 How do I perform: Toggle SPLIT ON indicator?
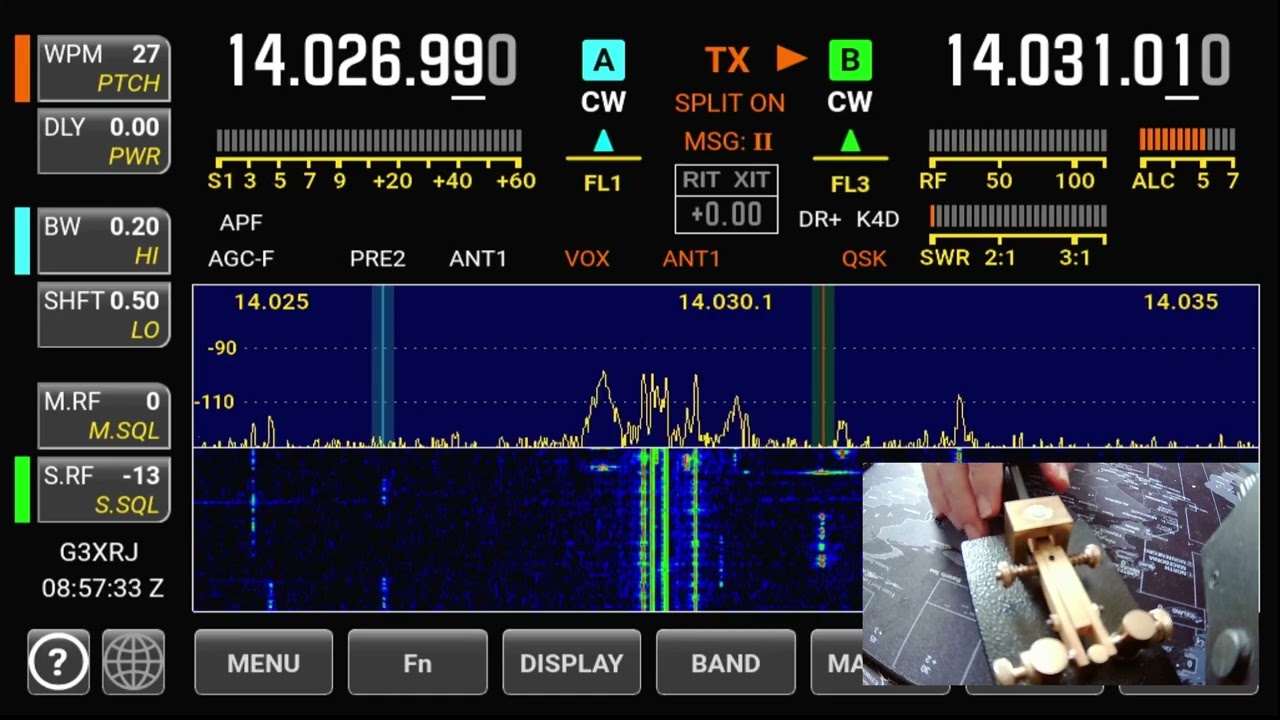(x=729, y=103)
